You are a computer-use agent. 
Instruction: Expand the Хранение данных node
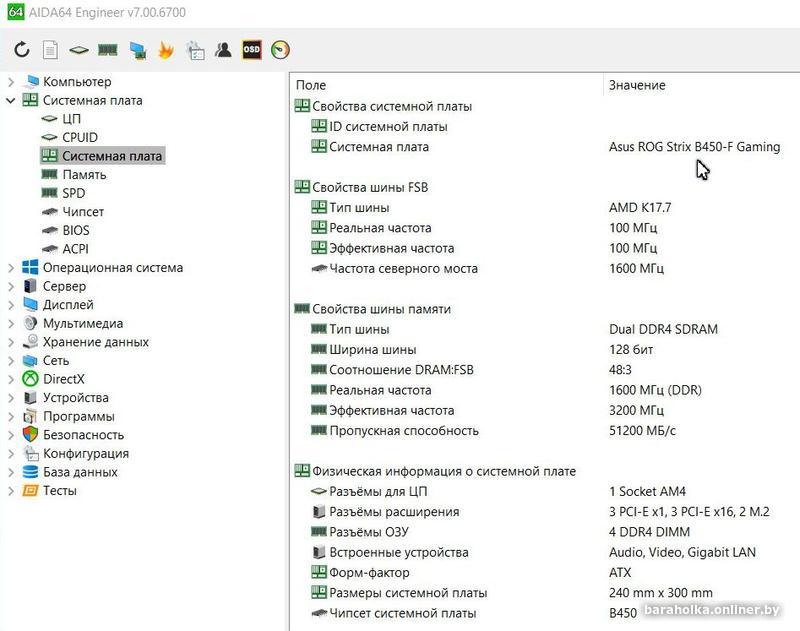11,342
